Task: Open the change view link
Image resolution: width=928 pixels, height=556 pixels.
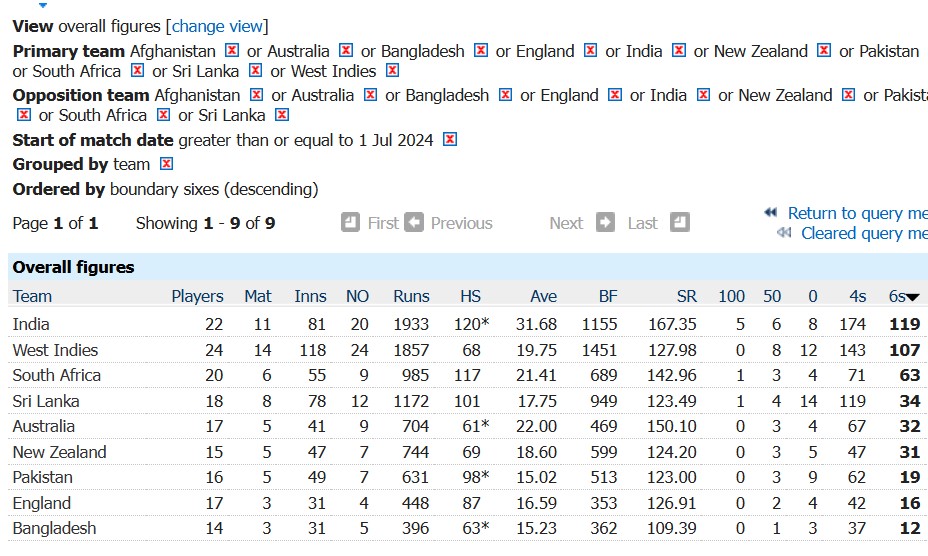Action: point(217,27)
